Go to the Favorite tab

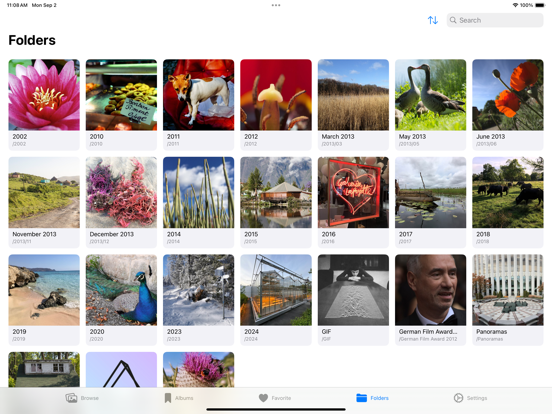point(275,398)
